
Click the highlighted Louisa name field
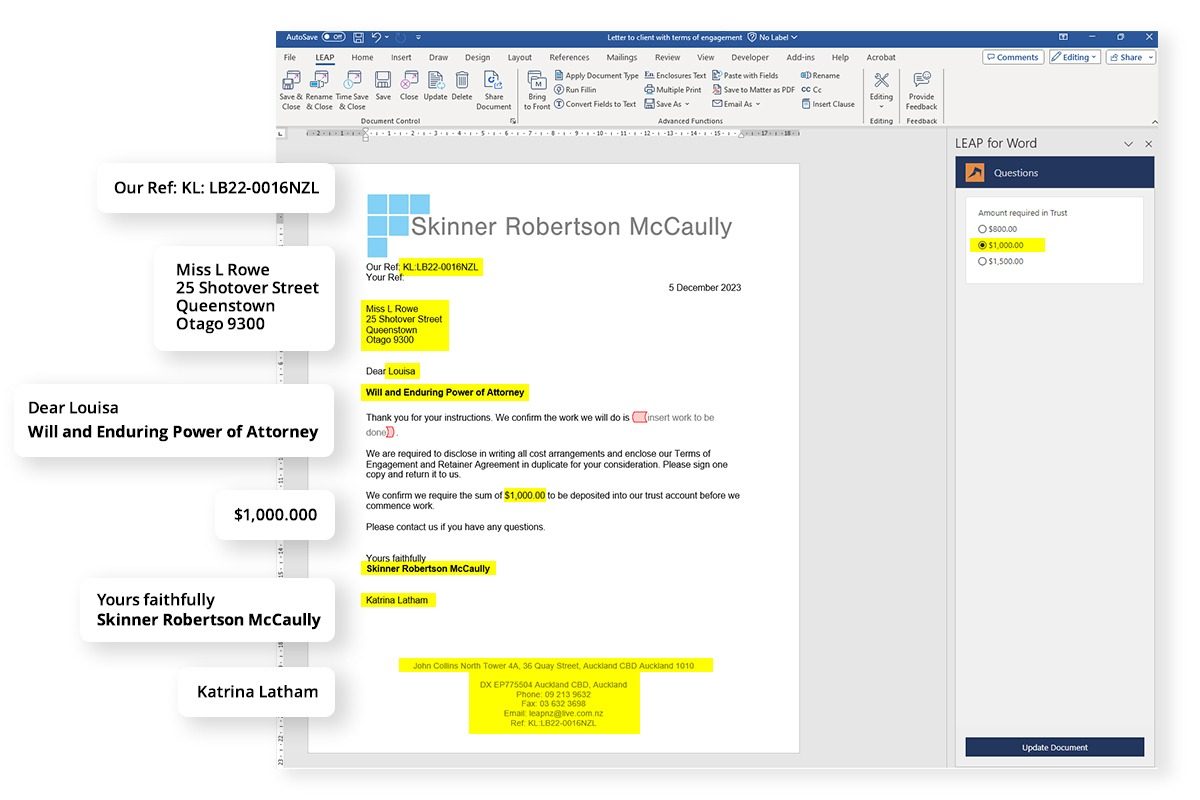pos(402,371)
